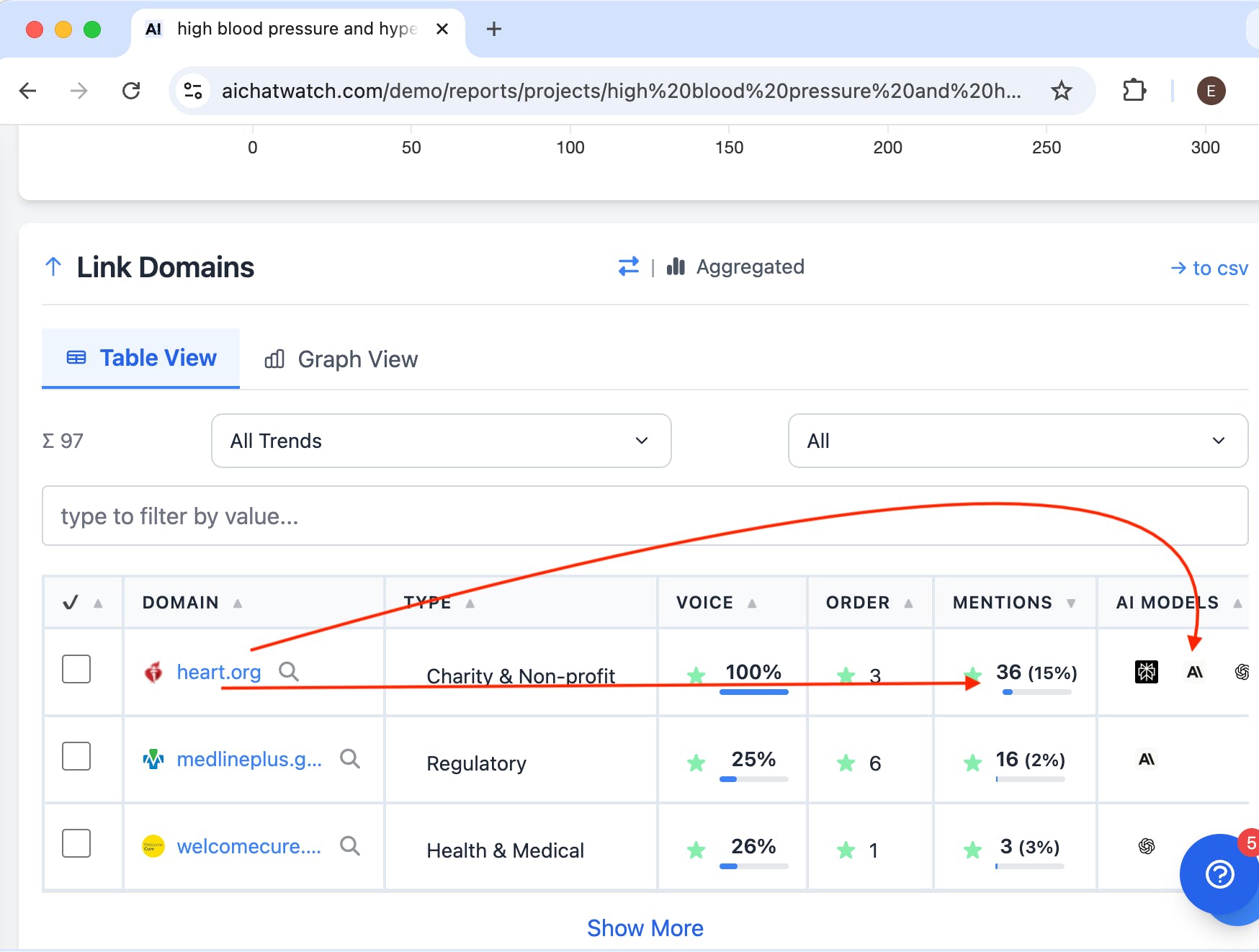Image resolution: width=1259 pixels, height=952 pixels.
Task: Check the welcomecure row checkbox
Action: [76, 843]
